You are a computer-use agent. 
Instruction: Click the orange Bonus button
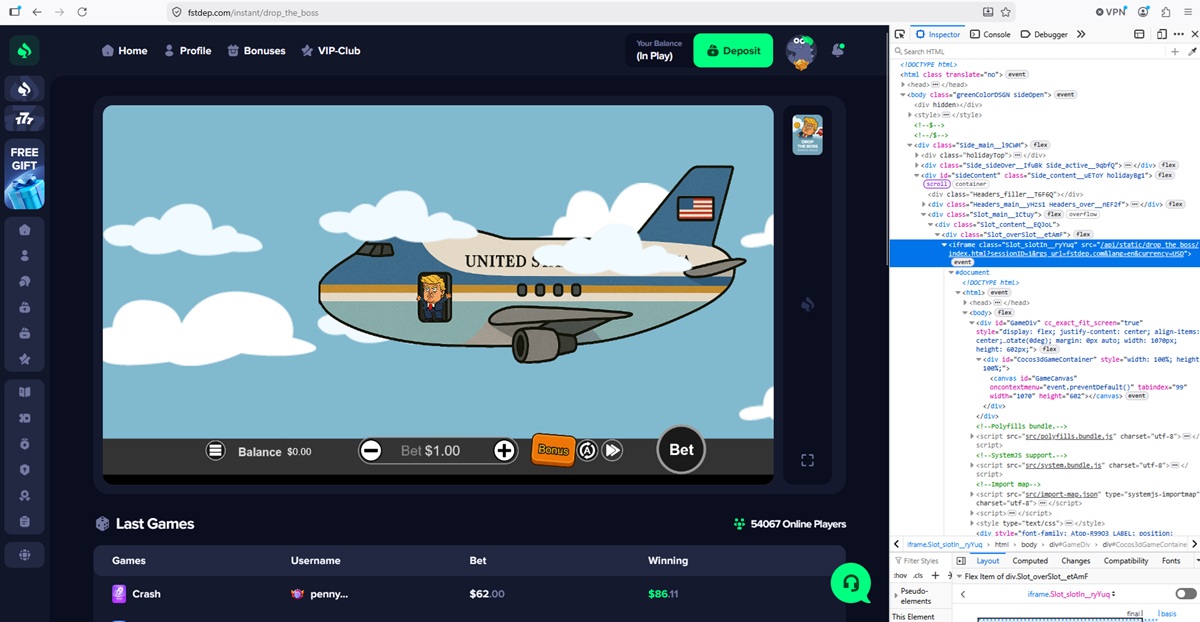click(x=553, y=450)
